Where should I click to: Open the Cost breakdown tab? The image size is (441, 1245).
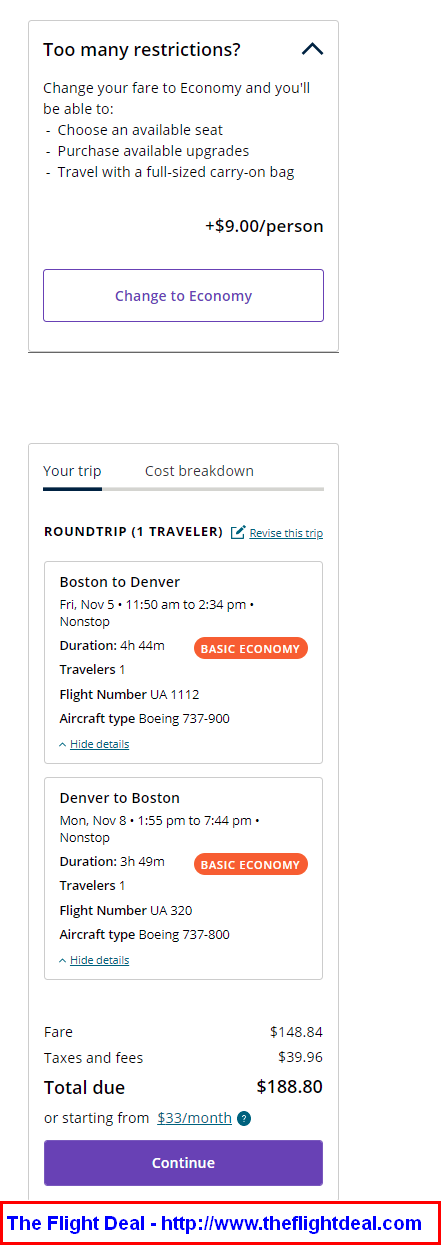(199, 471)
